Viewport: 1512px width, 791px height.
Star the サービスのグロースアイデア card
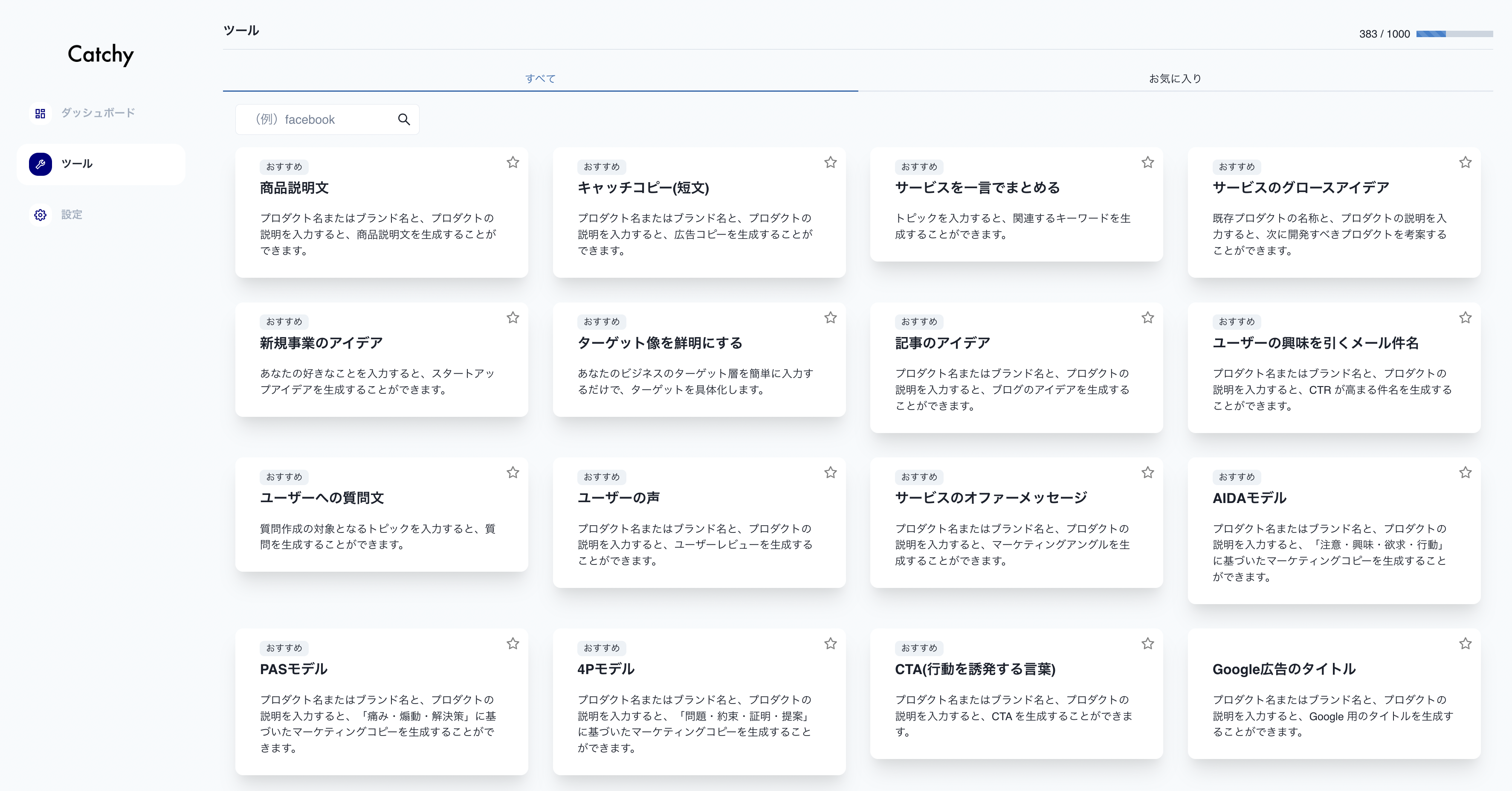[1465, 162]
